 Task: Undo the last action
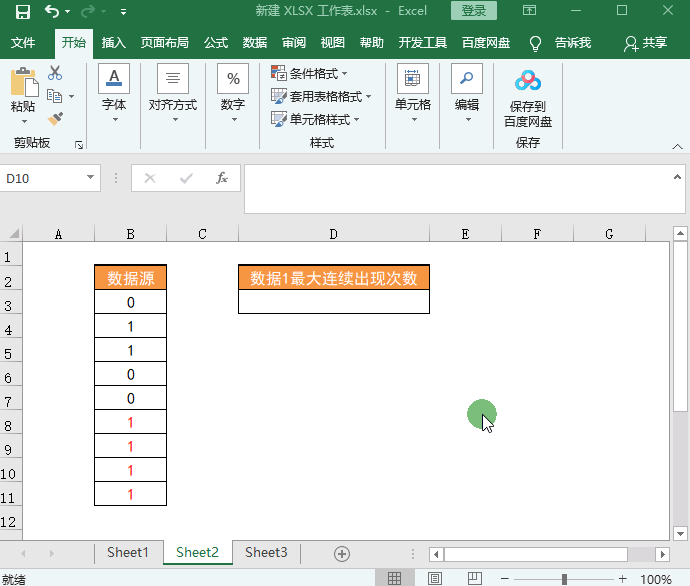(51, 11)
